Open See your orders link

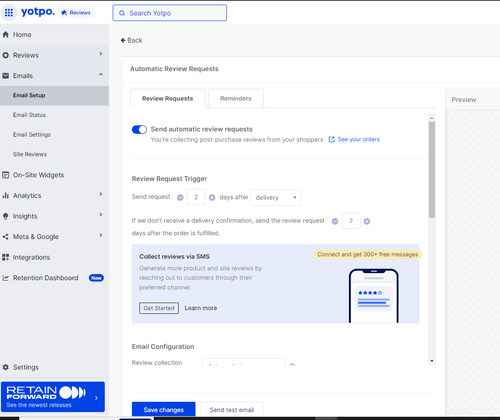tap(359, 139)
